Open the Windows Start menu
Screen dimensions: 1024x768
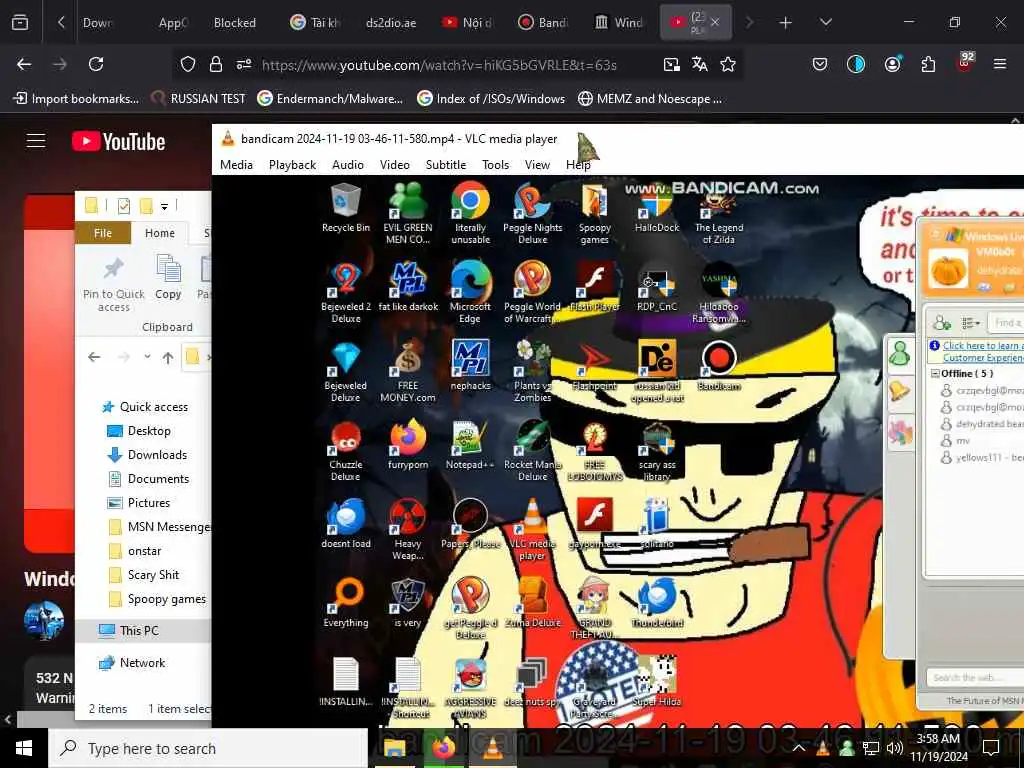point(24,748)
